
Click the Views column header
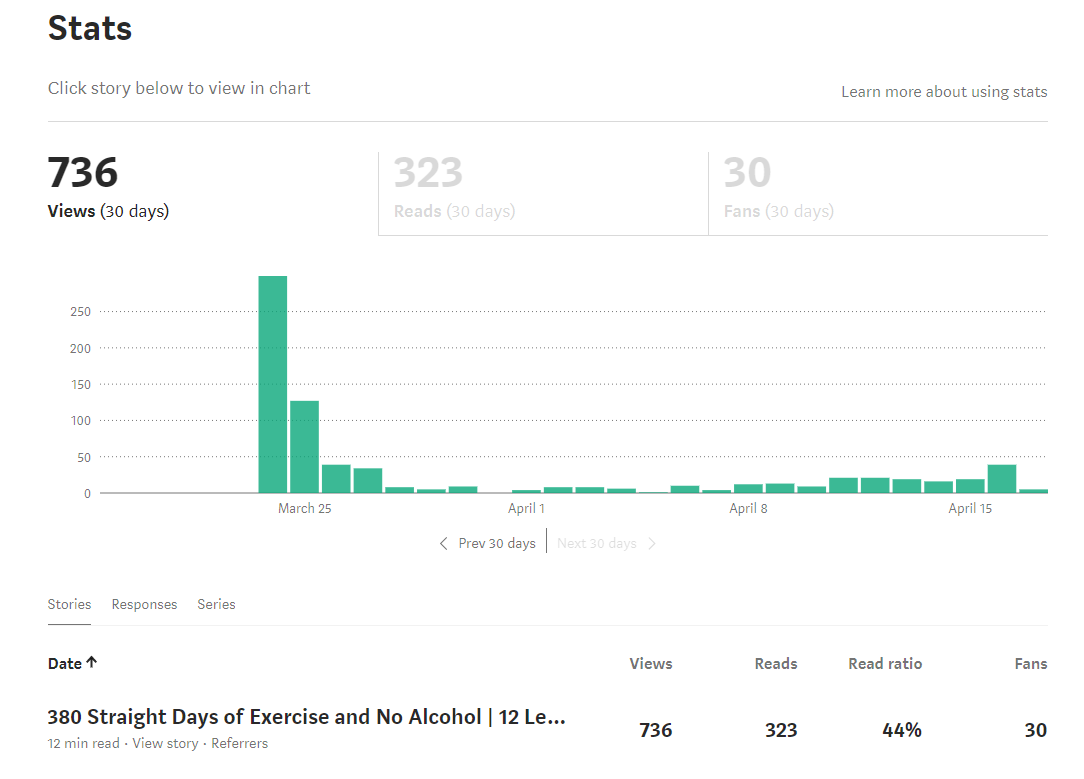click(x=651, y=664)
